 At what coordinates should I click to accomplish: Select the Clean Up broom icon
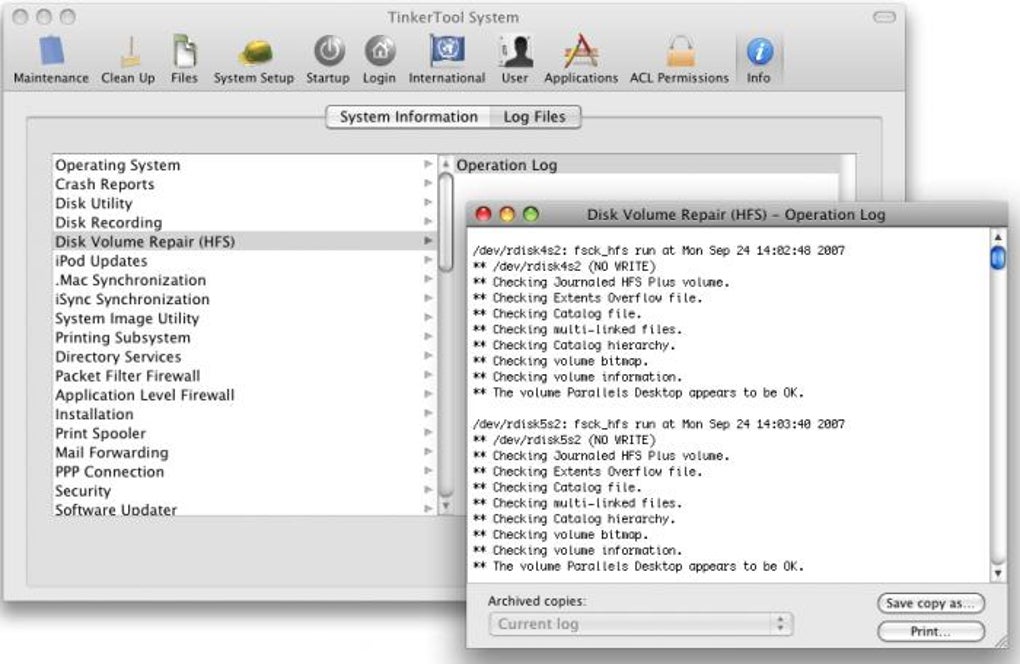128,52
